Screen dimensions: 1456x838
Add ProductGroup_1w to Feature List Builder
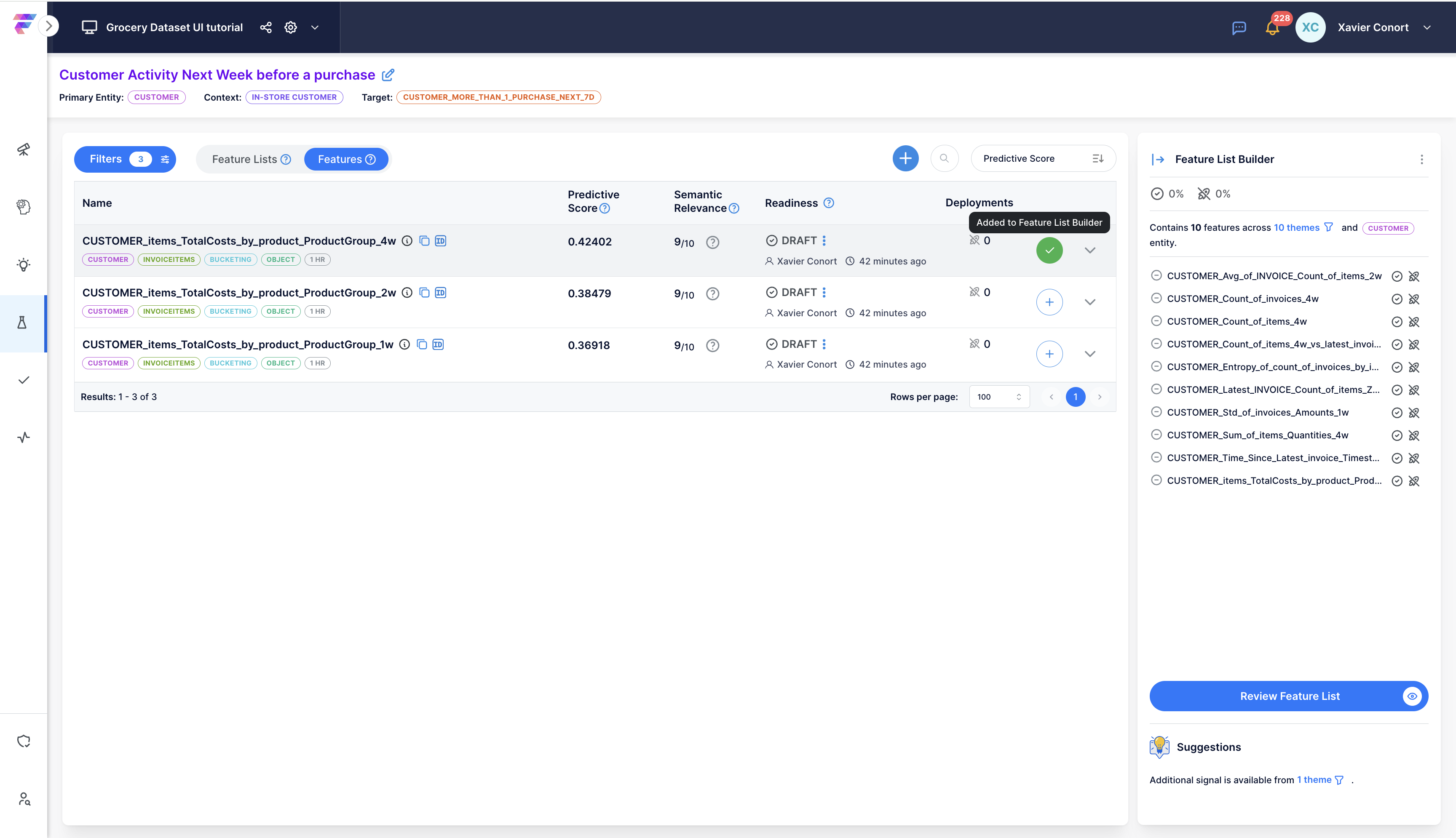pos(1049,354)
